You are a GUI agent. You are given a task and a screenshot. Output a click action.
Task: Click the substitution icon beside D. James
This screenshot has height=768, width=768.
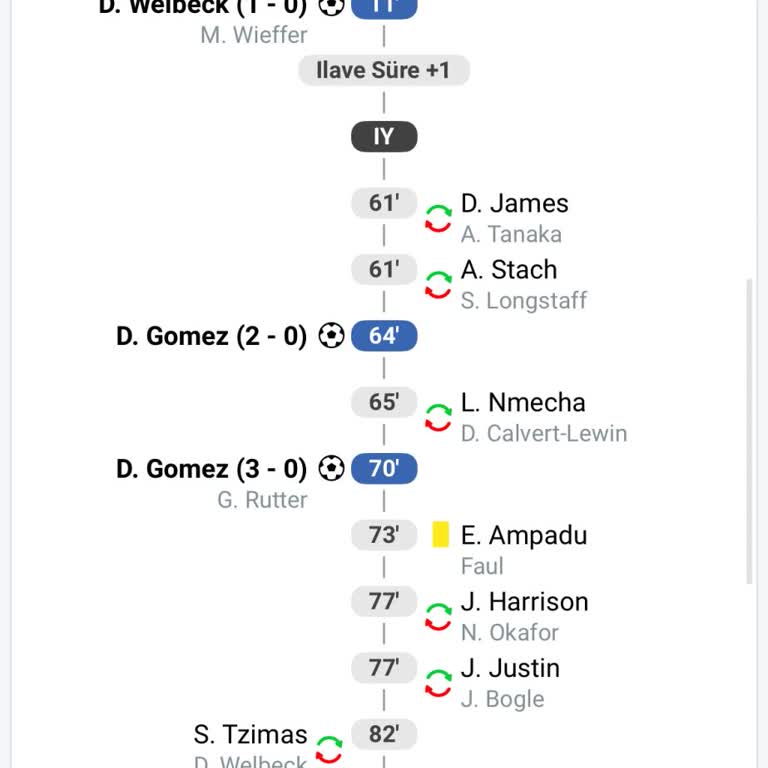[x=438, y=218]
